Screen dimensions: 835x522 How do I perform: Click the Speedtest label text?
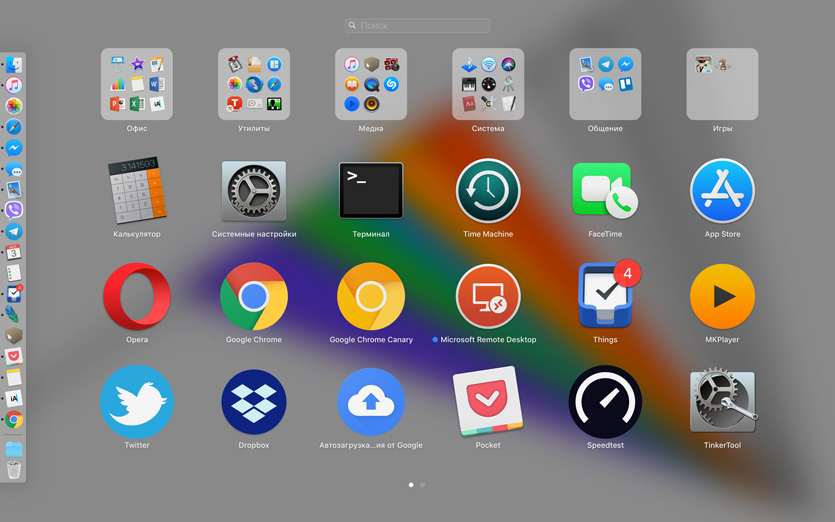(605, 445)
